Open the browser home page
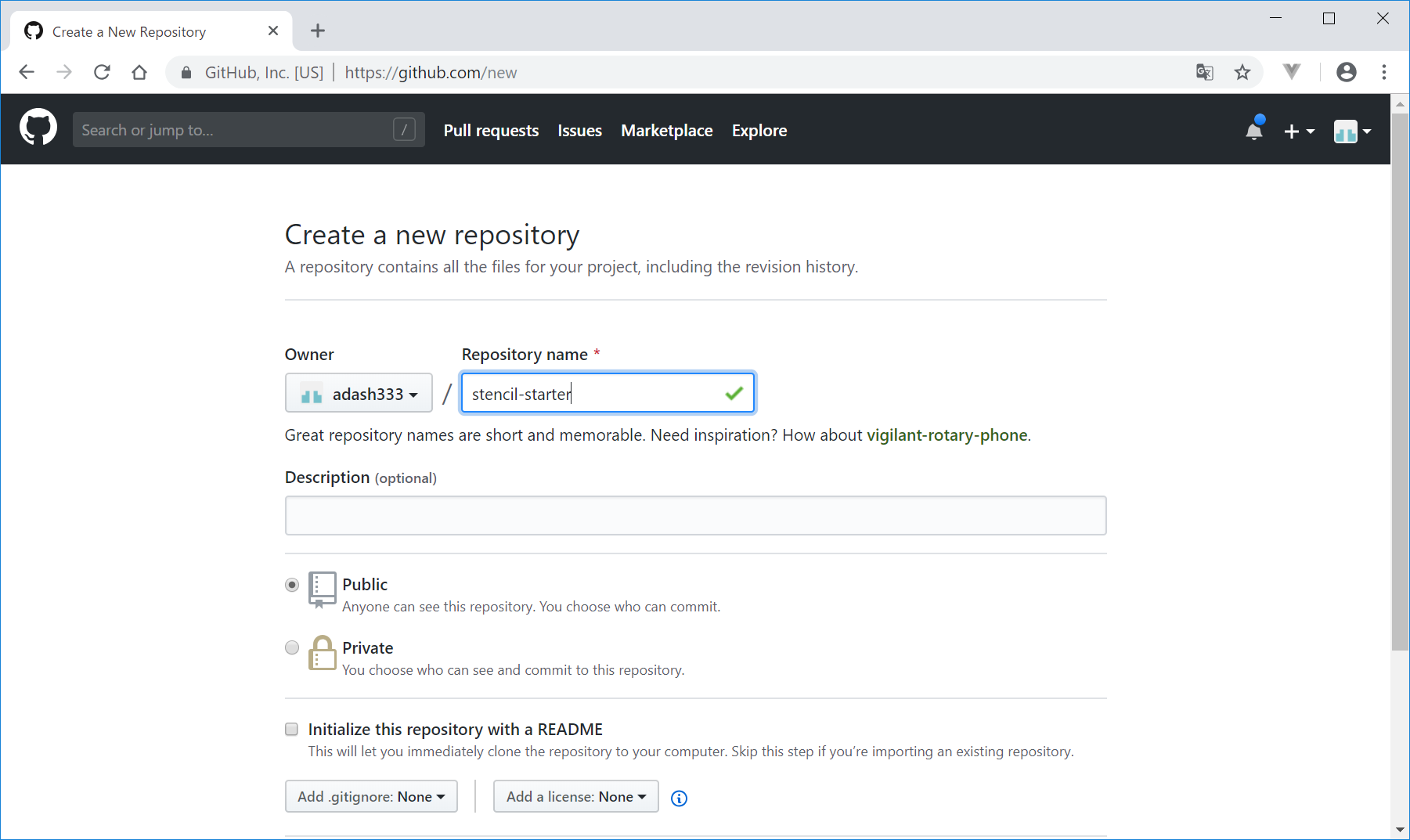The height and width of the screenshot is (840, 1410). coord(139,72)
